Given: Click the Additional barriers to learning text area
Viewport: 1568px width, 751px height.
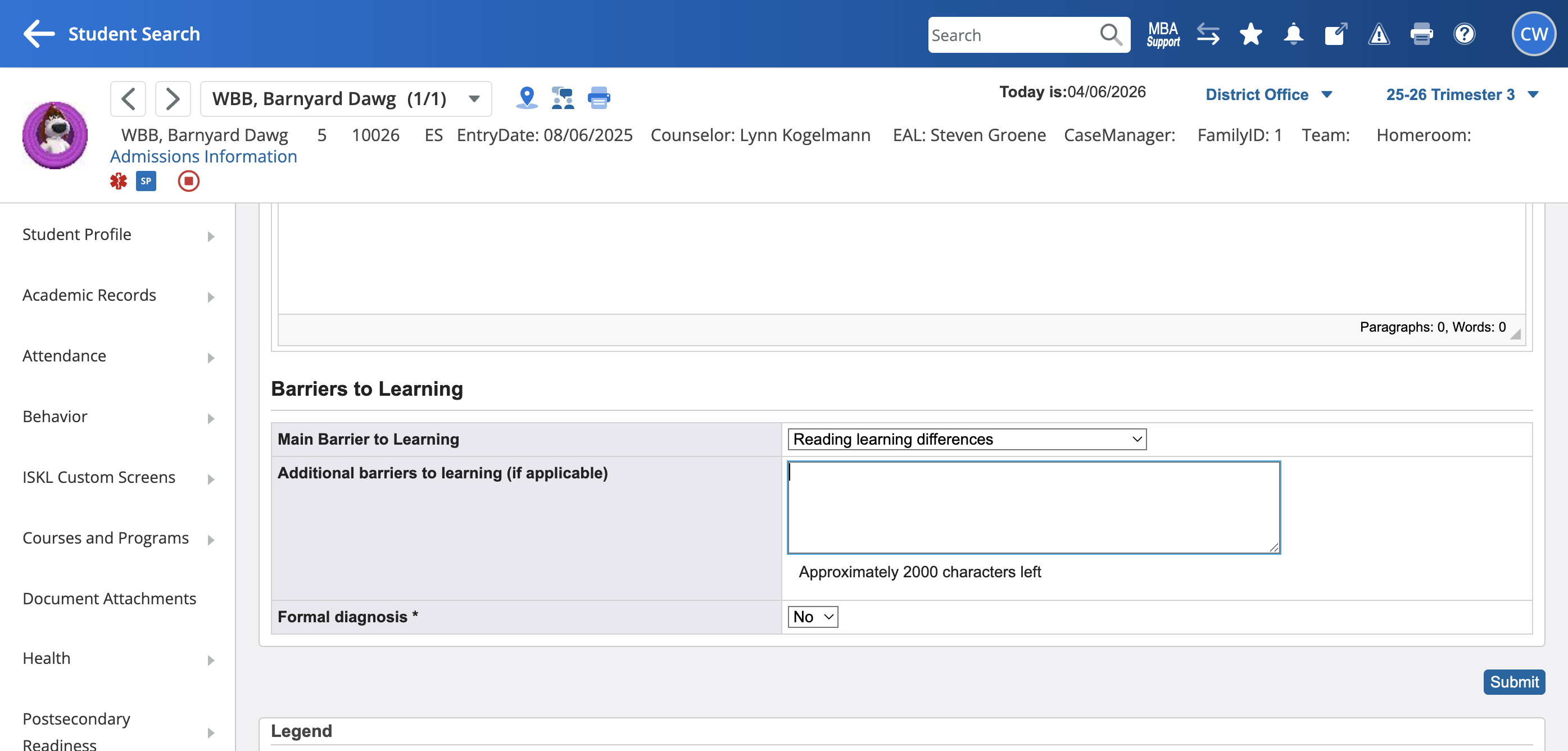Looking at the screenshot, I should click(1033, 507).
